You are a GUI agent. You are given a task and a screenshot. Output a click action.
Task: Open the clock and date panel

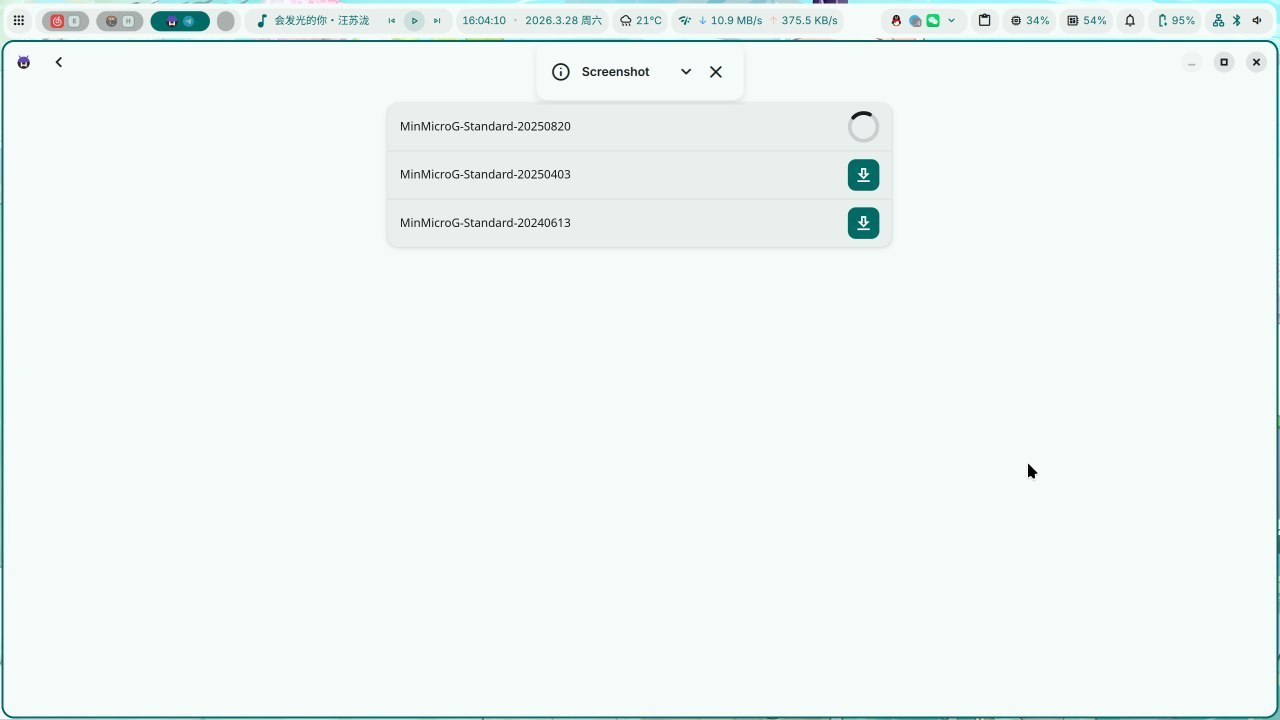(532, 20)
